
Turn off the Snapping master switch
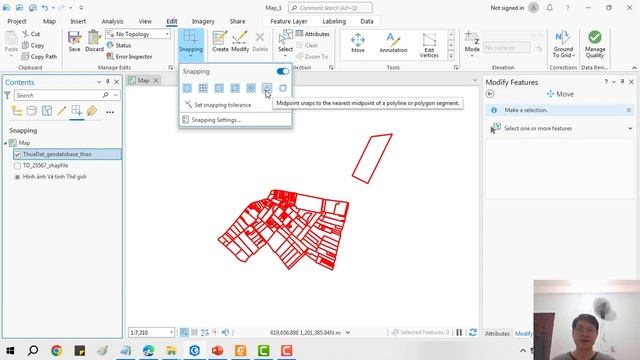point(282,71)
